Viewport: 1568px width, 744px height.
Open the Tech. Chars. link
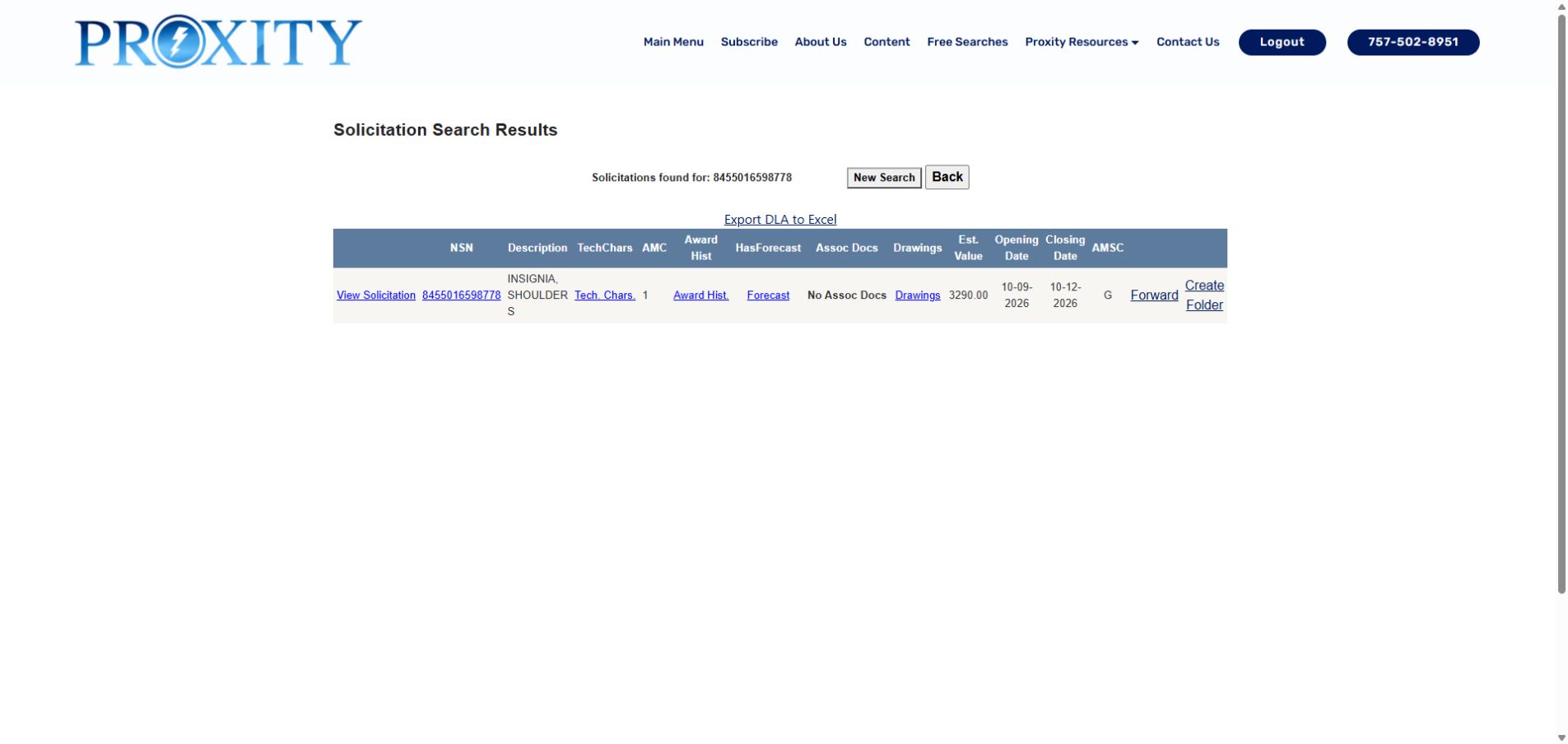[x=605, y=295]
